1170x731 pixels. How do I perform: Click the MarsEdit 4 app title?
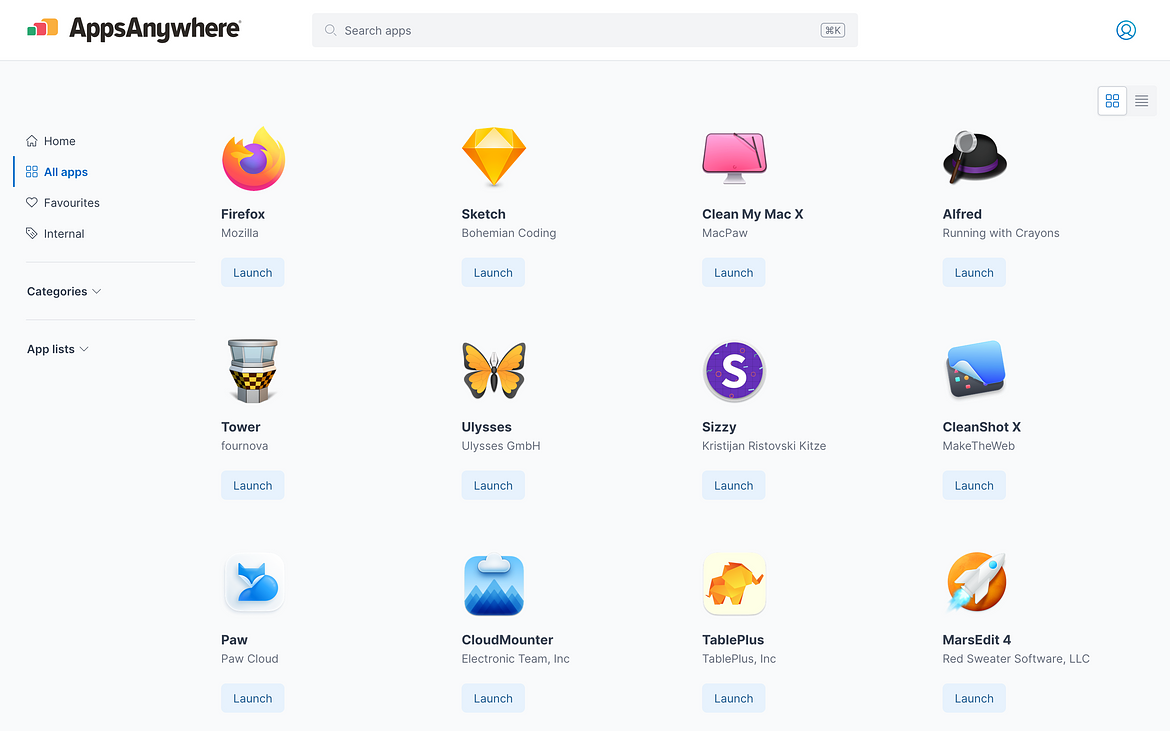pos(976,640)
